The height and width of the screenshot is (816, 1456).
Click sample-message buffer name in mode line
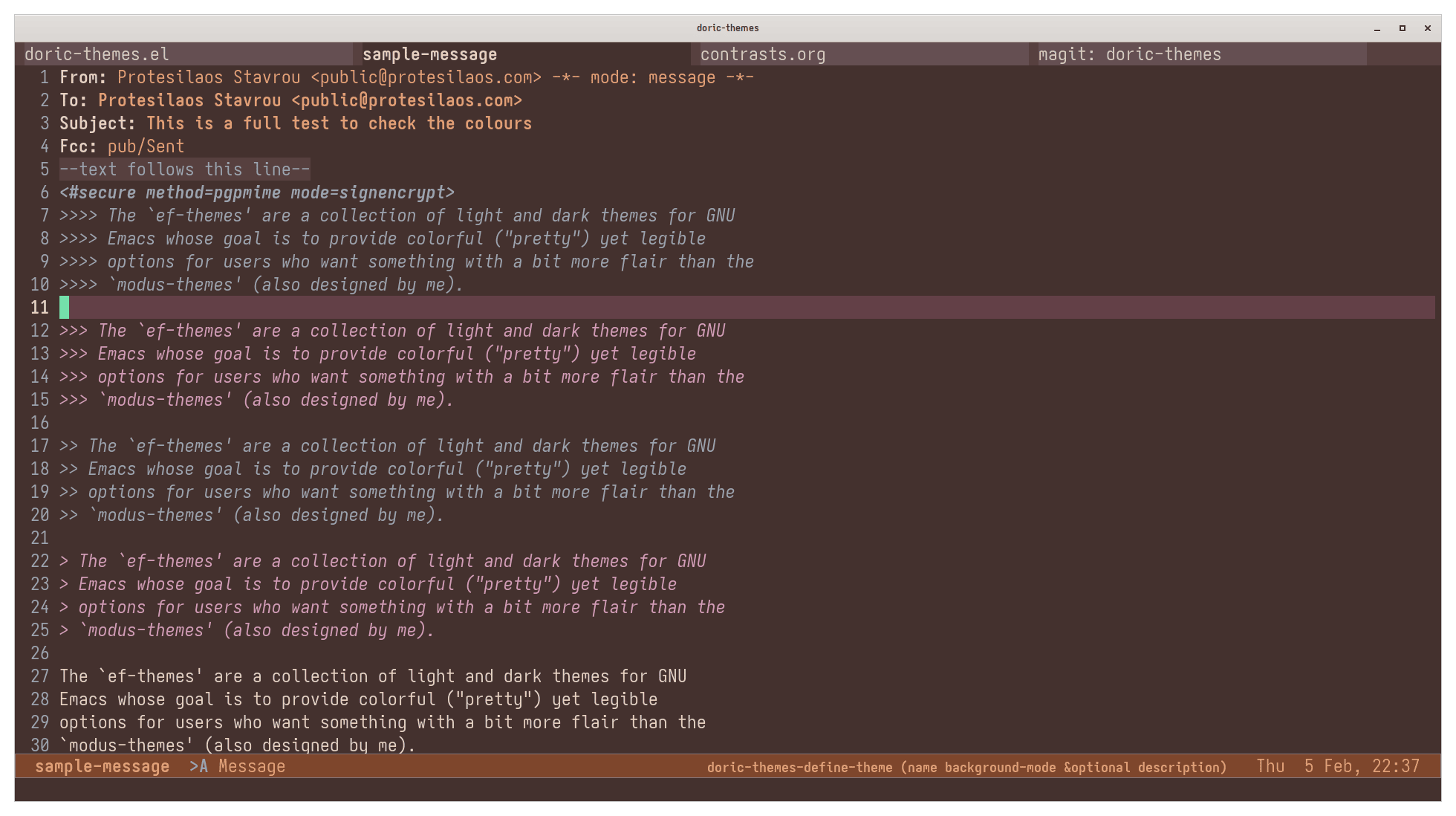(x=102, y=766)
